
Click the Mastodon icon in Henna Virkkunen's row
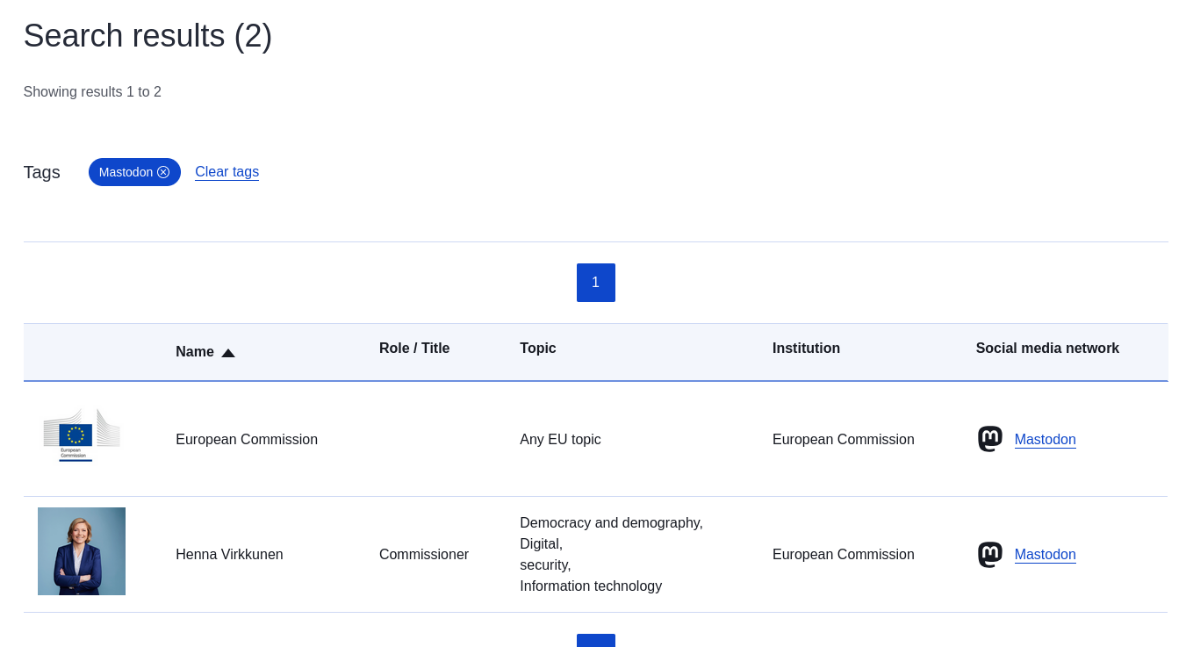pyautogui.click(x=990, y=554)
